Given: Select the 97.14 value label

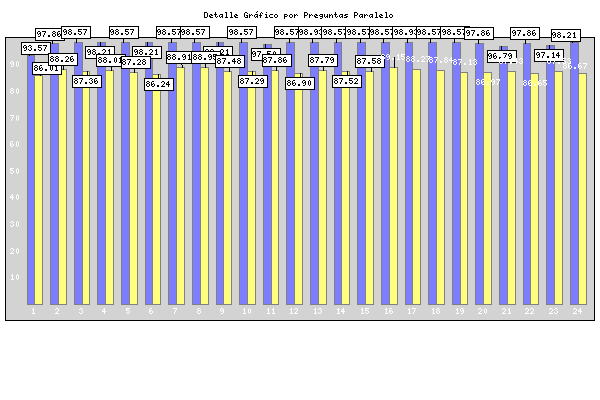Looking at the screenshot, I should (x=548, y=55).
